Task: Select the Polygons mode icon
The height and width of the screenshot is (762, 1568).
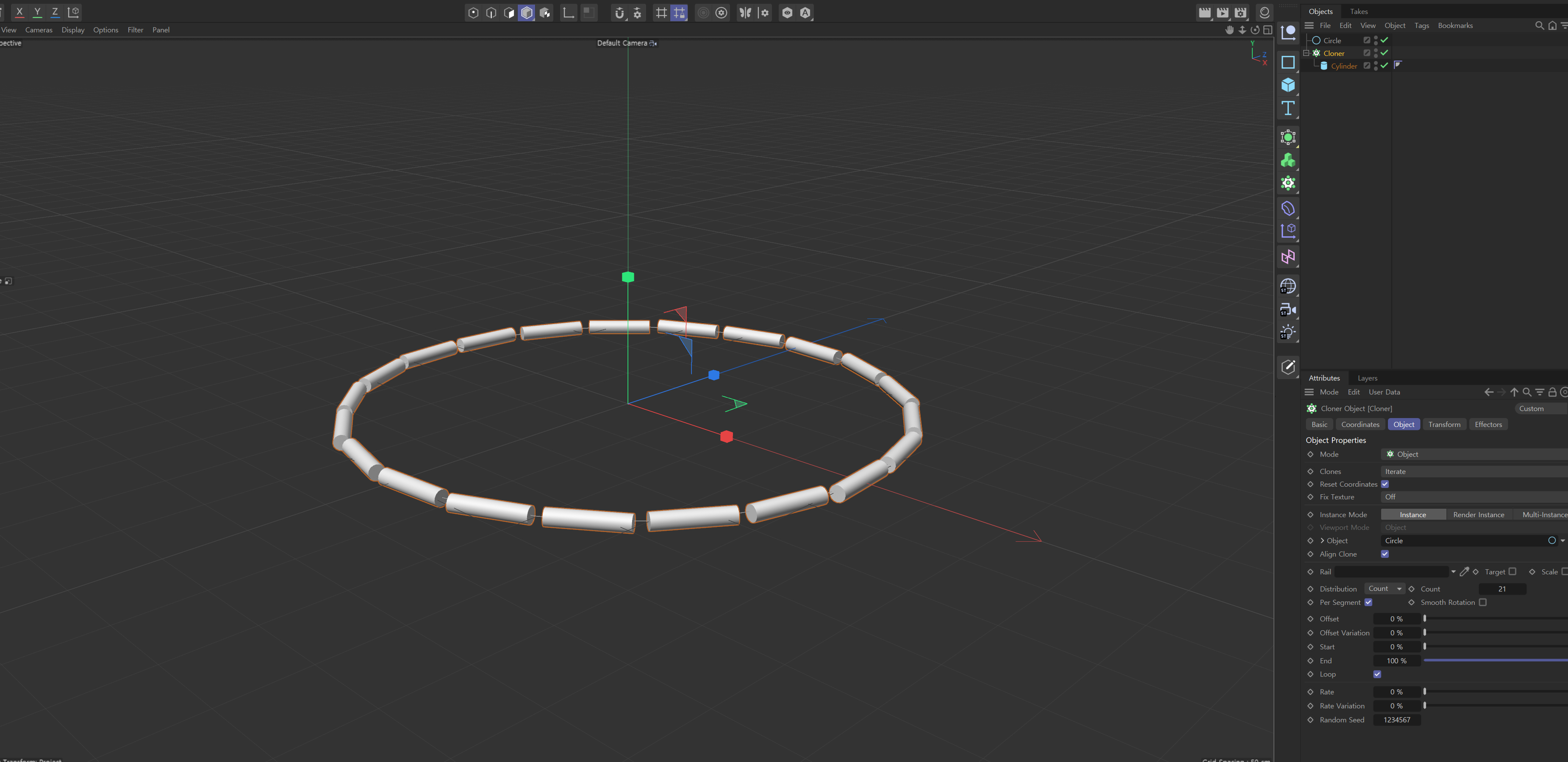Action: point(509,12)
